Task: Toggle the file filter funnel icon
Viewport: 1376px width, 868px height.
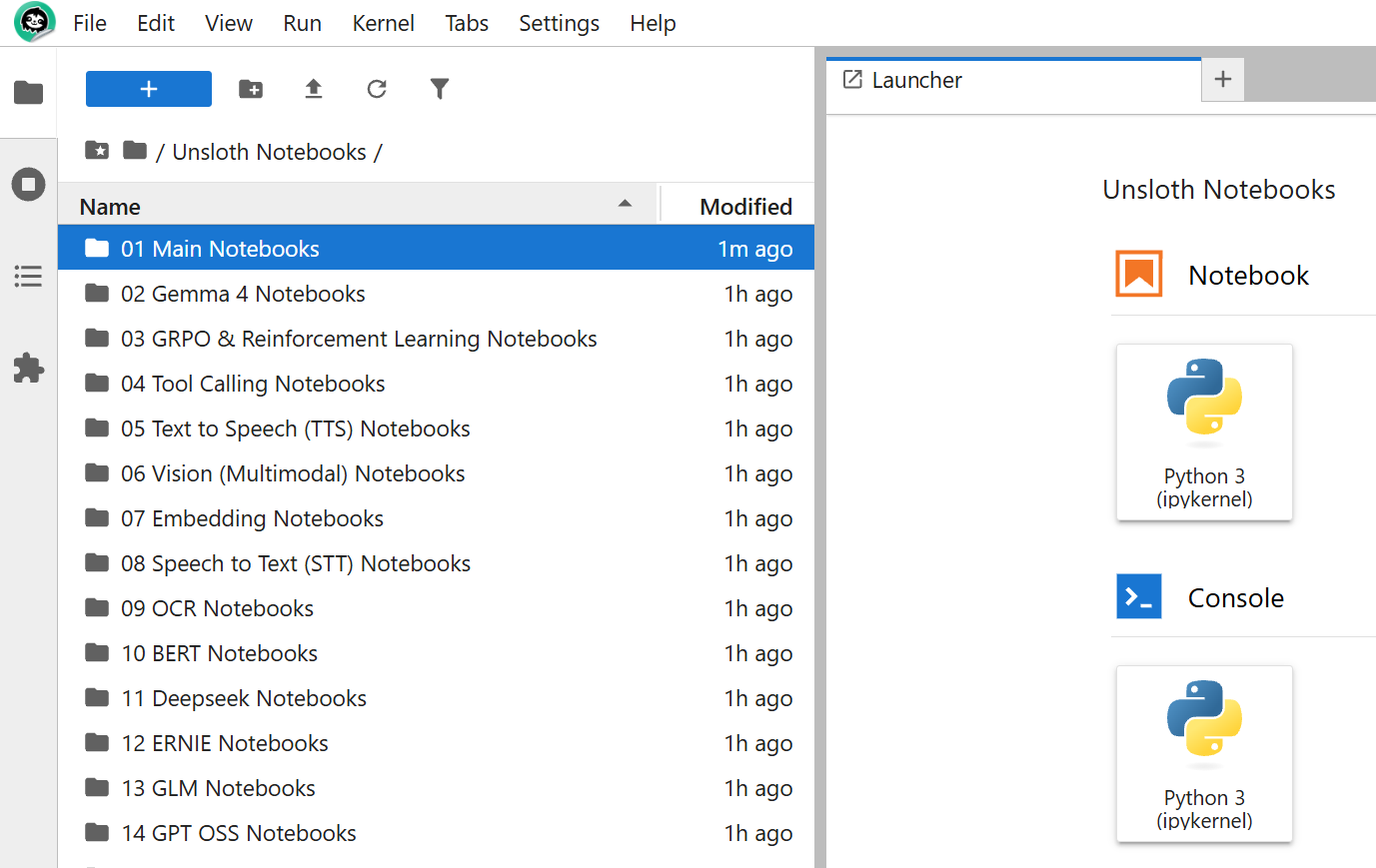Action: click(440, 89)
